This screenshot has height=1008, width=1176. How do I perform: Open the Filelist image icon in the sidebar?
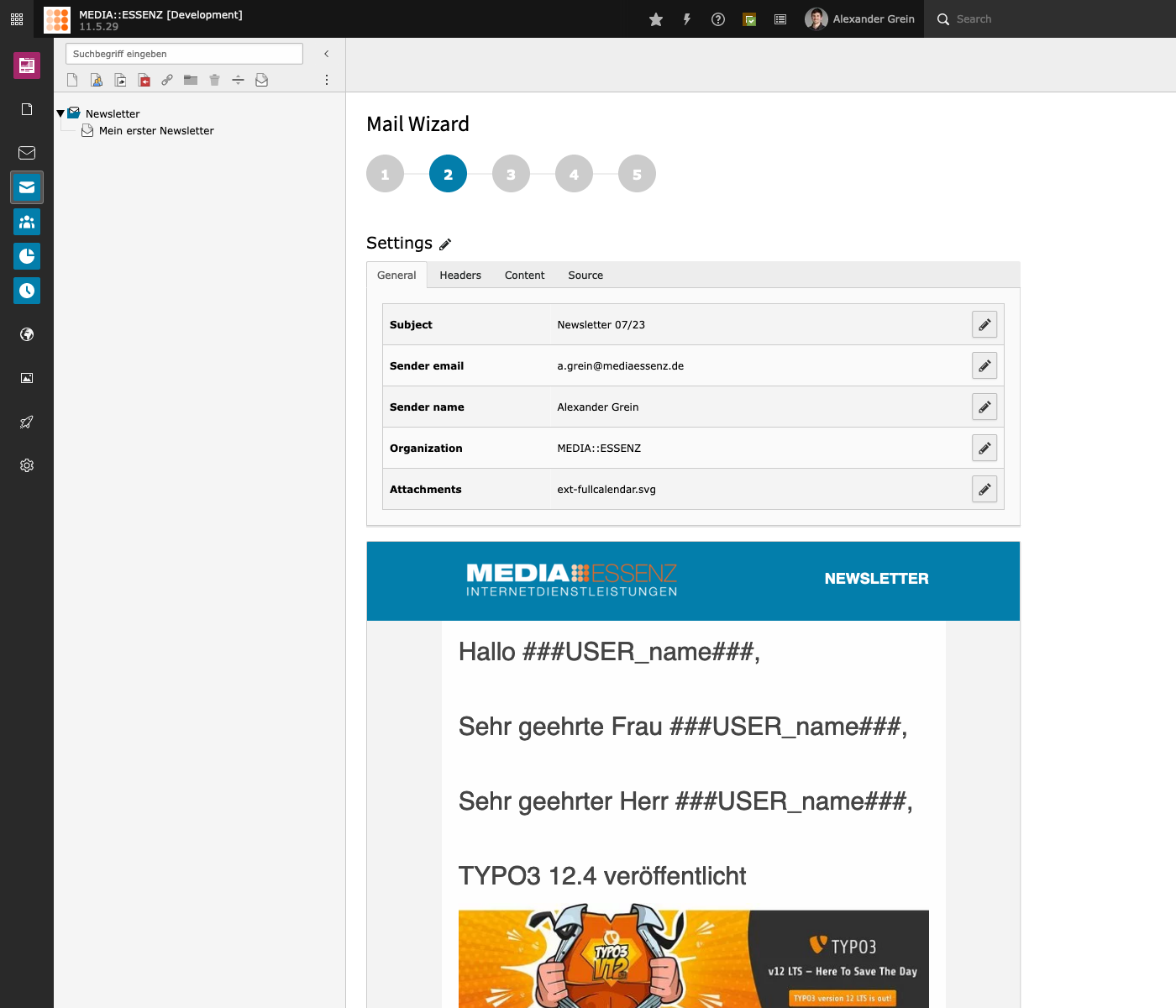point(27,378)
